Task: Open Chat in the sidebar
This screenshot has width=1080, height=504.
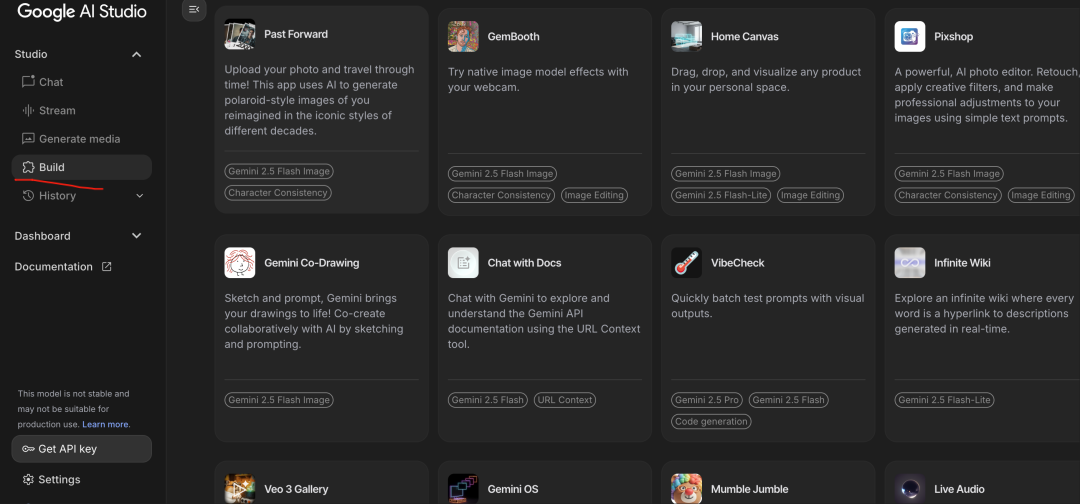Action: (51, 82)
